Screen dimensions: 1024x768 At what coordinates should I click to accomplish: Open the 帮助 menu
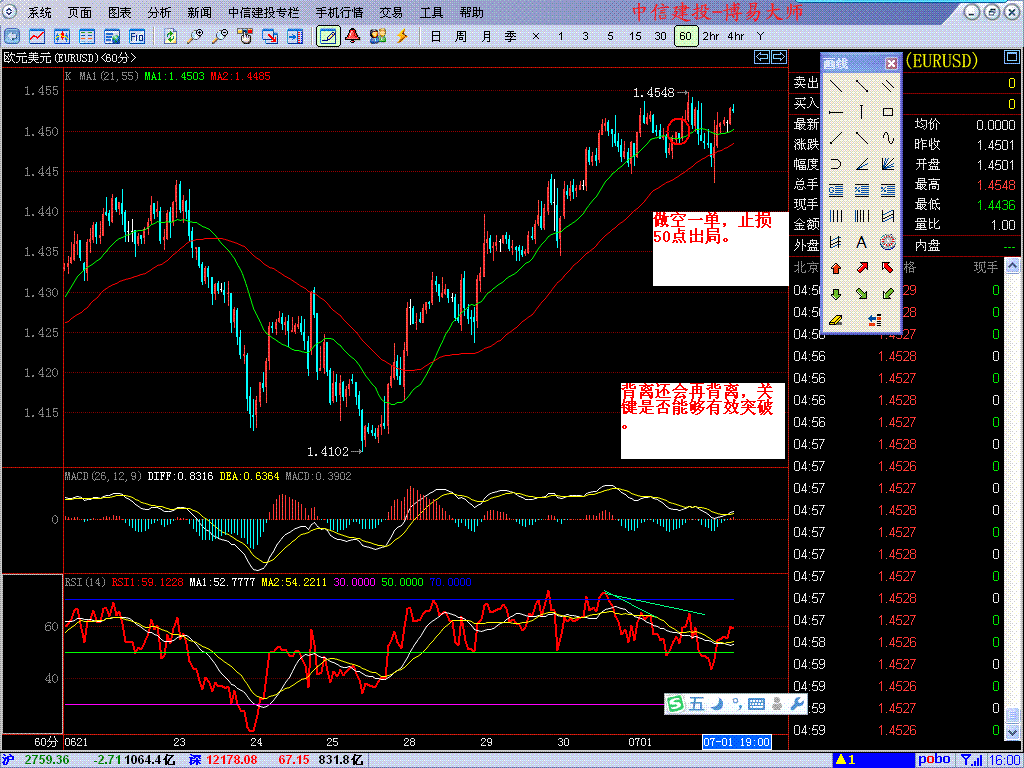472,12
